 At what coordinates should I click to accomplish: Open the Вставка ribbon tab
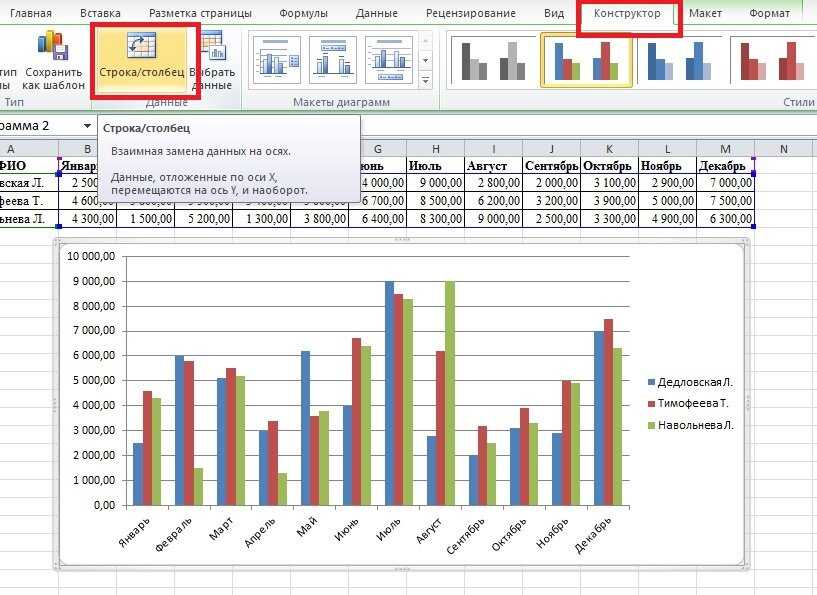(100, 13)
